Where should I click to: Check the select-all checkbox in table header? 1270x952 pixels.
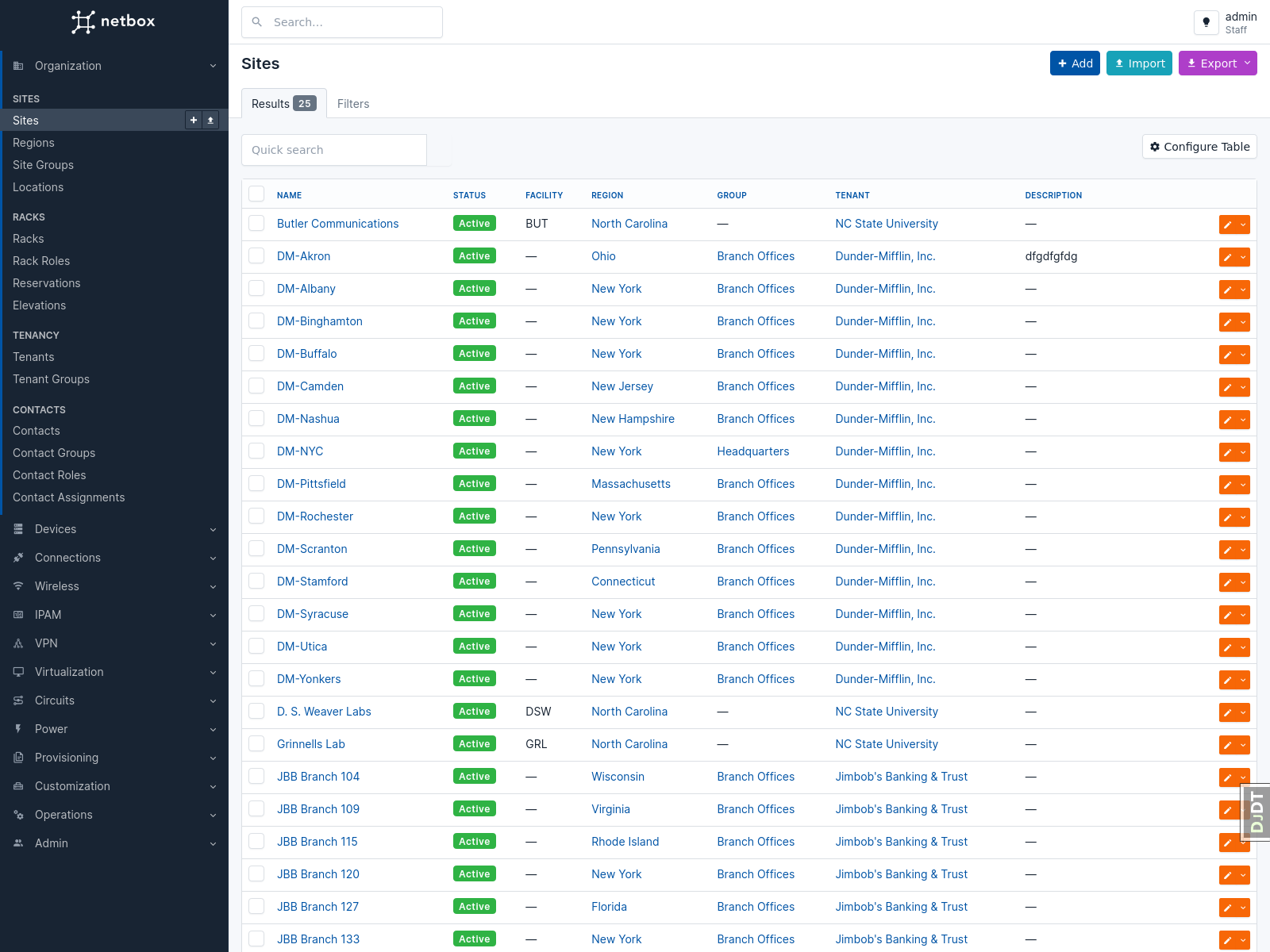[256, 193]
